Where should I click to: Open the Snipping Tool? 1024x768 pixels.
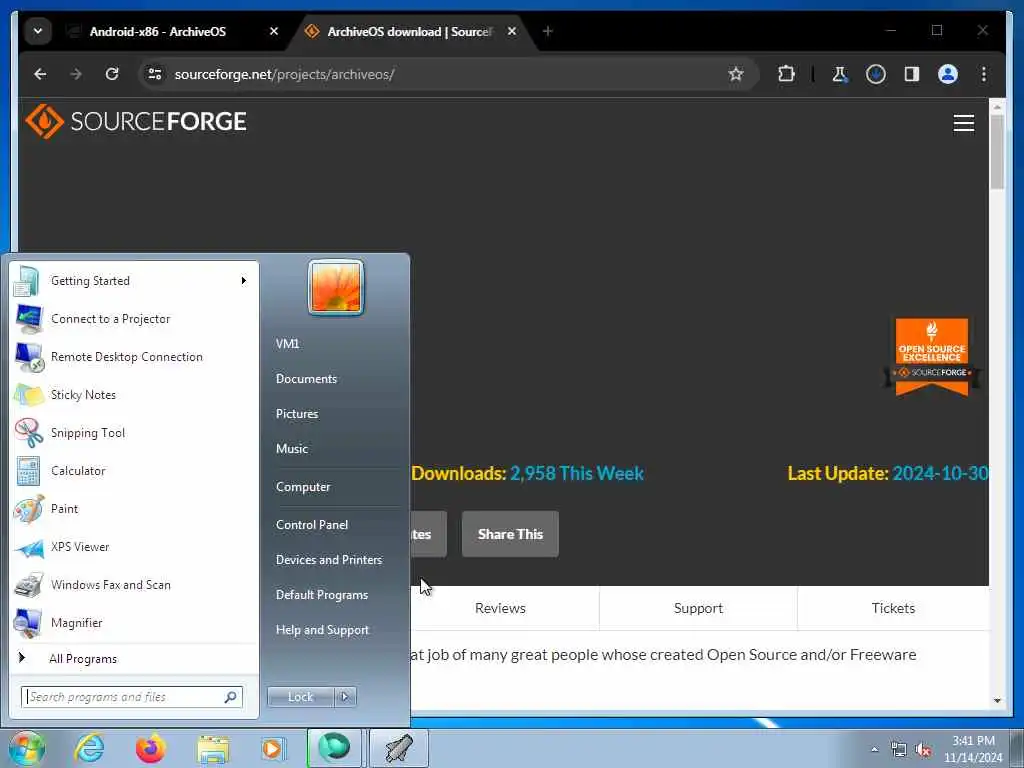pos(134,432)
